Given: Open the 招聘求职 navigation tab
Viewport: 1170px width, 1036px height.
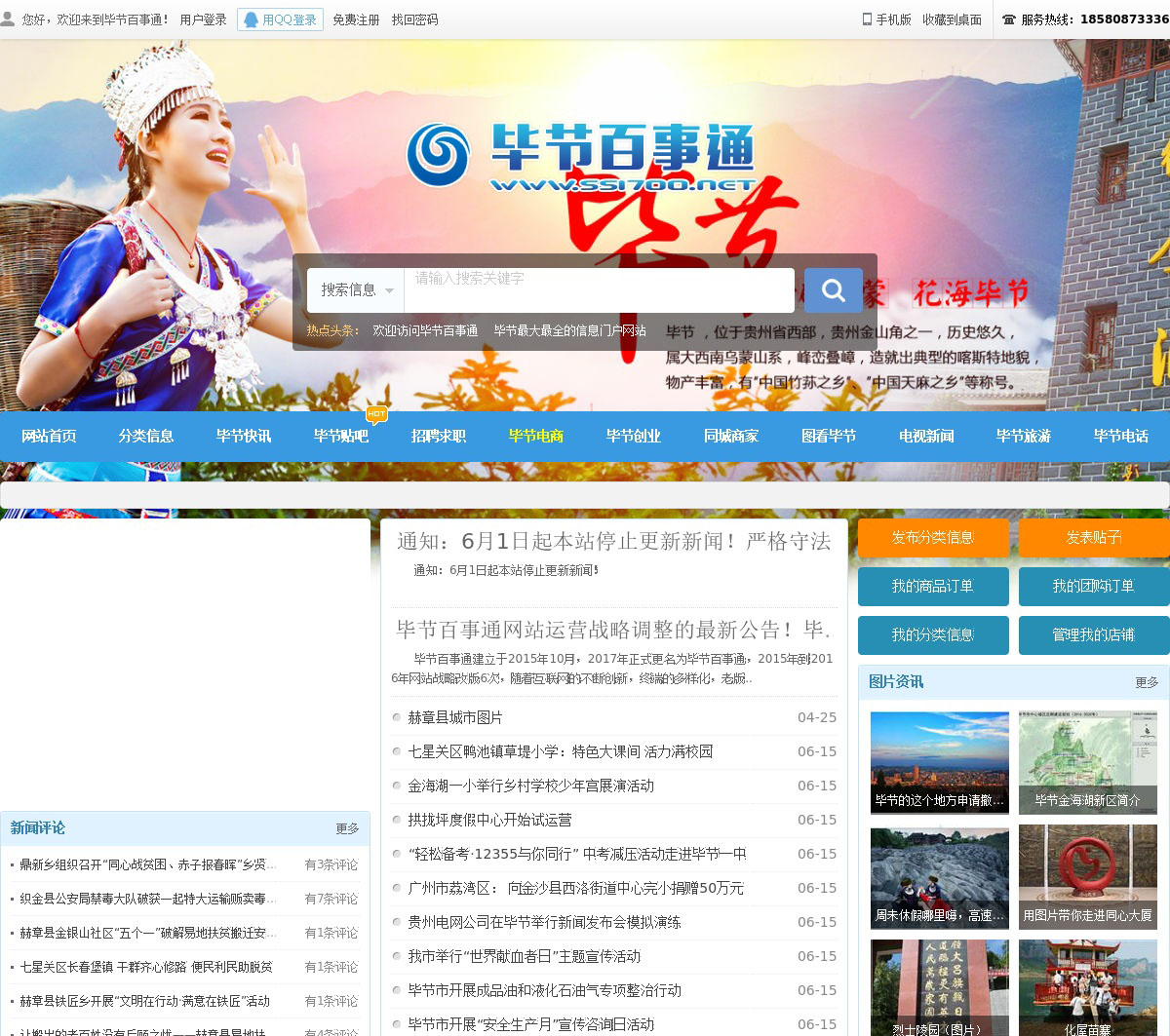Looking at the screenshot, I should (439, 437).
